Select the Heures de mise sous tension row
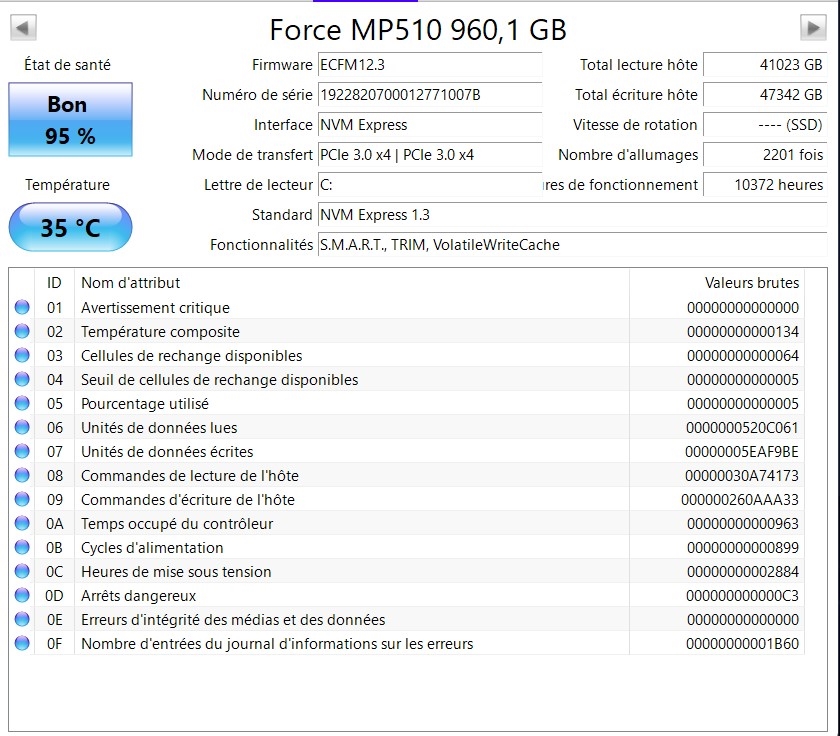This screenshot has height=736, width=840. click(x=407, y=571)
